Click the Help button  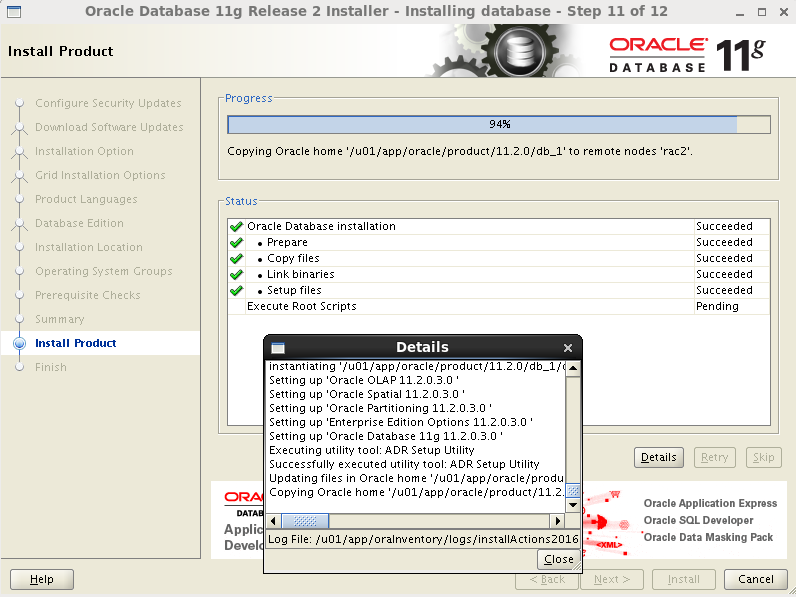(x=42, y=579)
